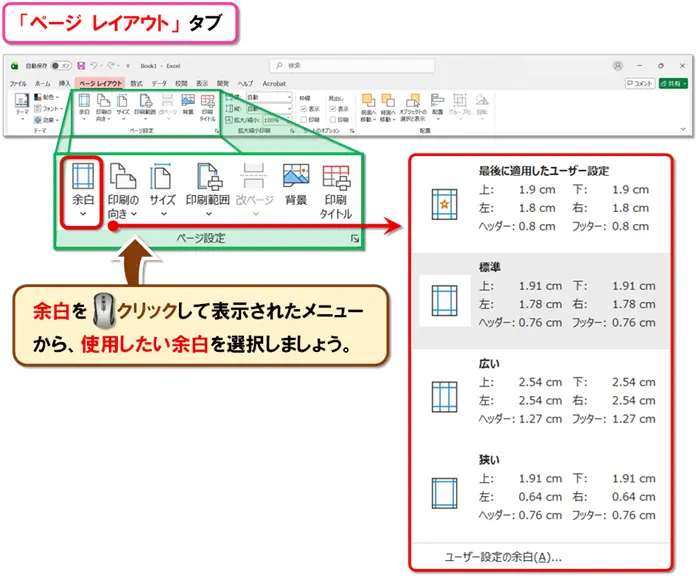Image resolution: width=700 pixels, height=580 pixels.
Task: Expand the テーマ gallery dropdown
Action: click(x=22, y=107)
